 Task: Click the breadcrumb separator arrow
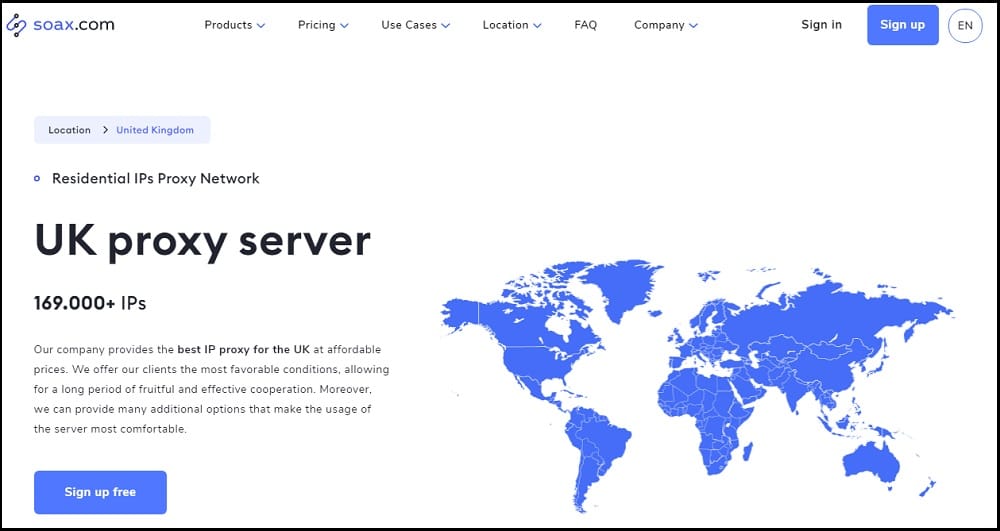click(105, 130)
